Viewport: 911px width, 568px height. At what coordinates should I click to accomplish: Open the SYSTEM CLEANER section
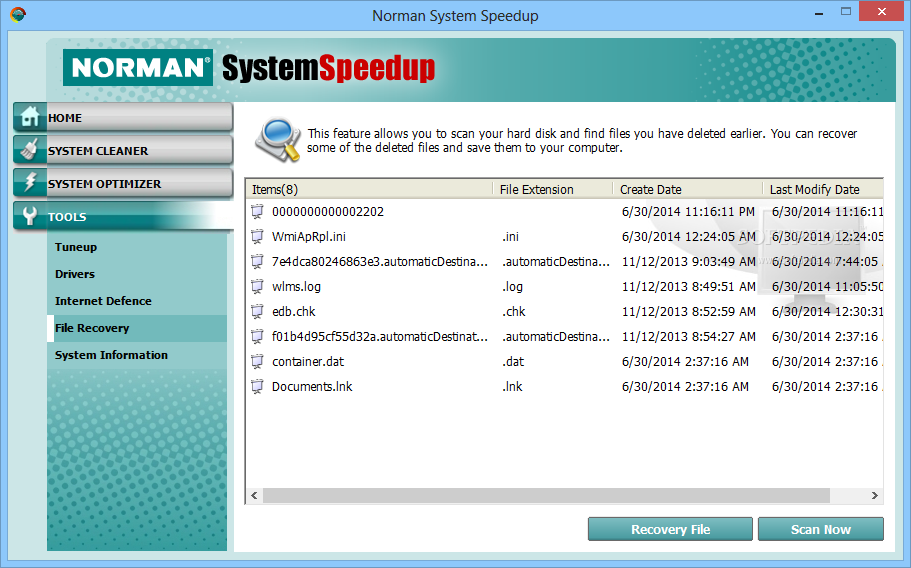tap(123, 150)
